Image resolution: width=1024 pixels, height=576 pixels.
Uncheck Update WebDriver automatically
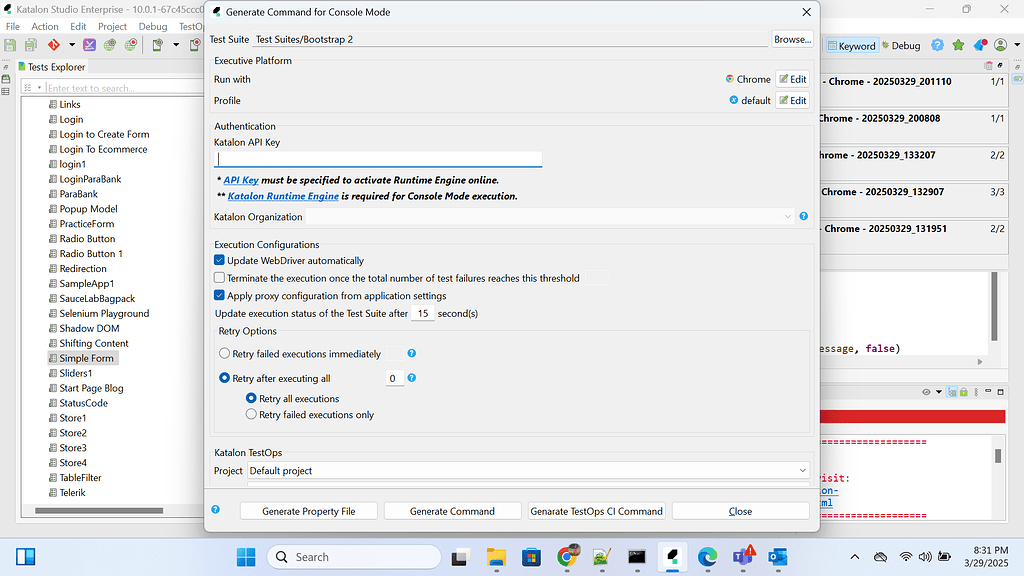pyautogui.click(x=218, y=260)
